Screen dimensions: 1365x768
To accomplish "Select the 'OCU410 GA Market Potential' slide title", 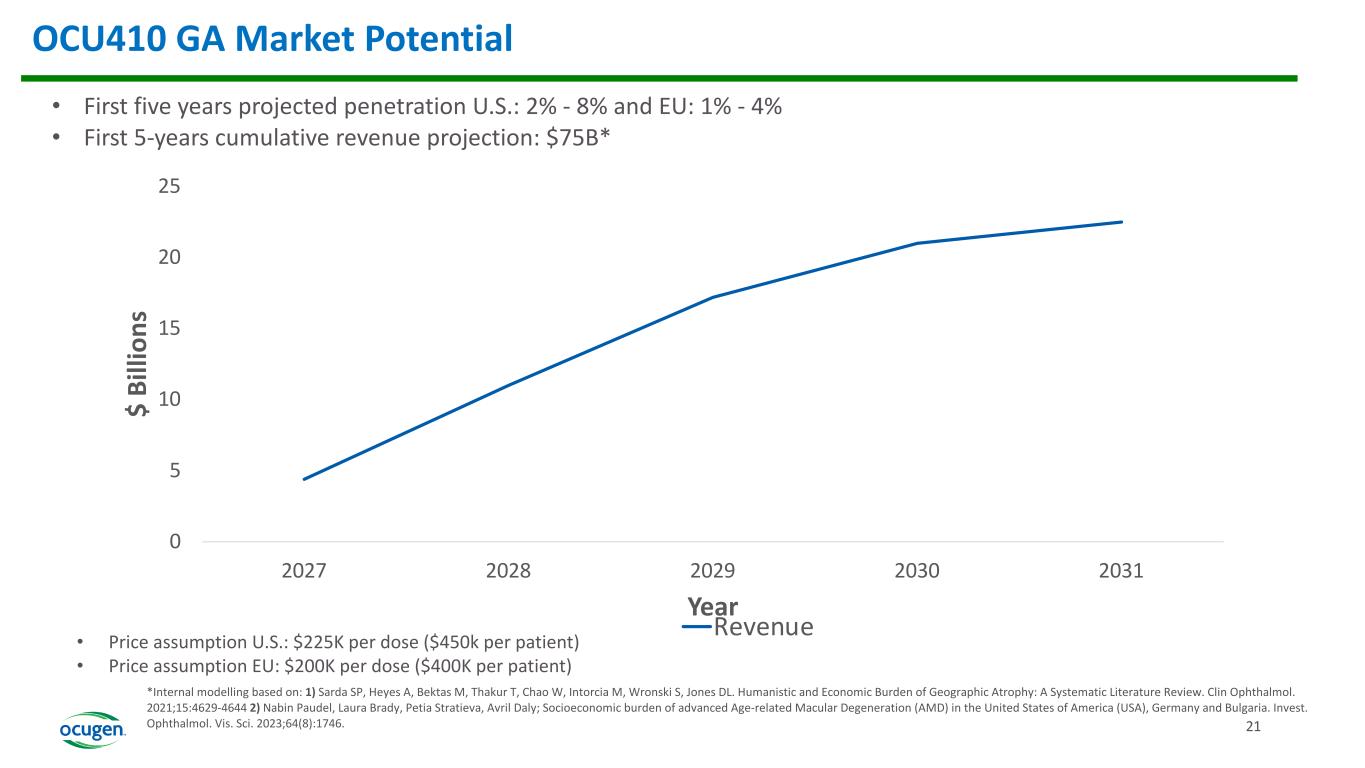I will (x=272, y=38).
